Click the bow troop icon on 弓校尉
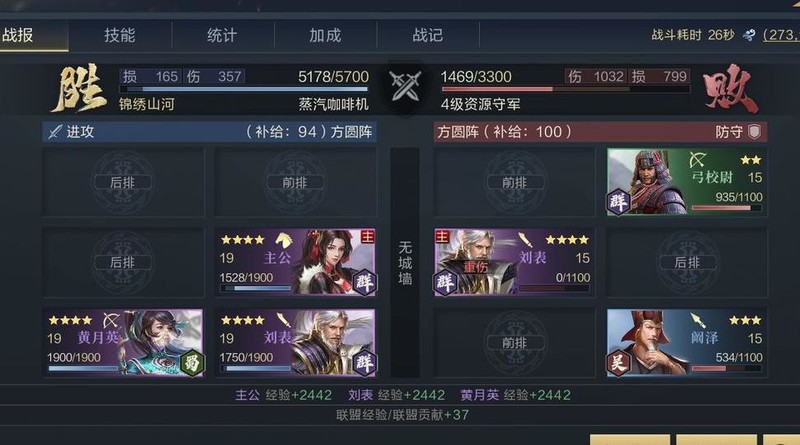This screenshot has height=445, width=800. point(696,160)
